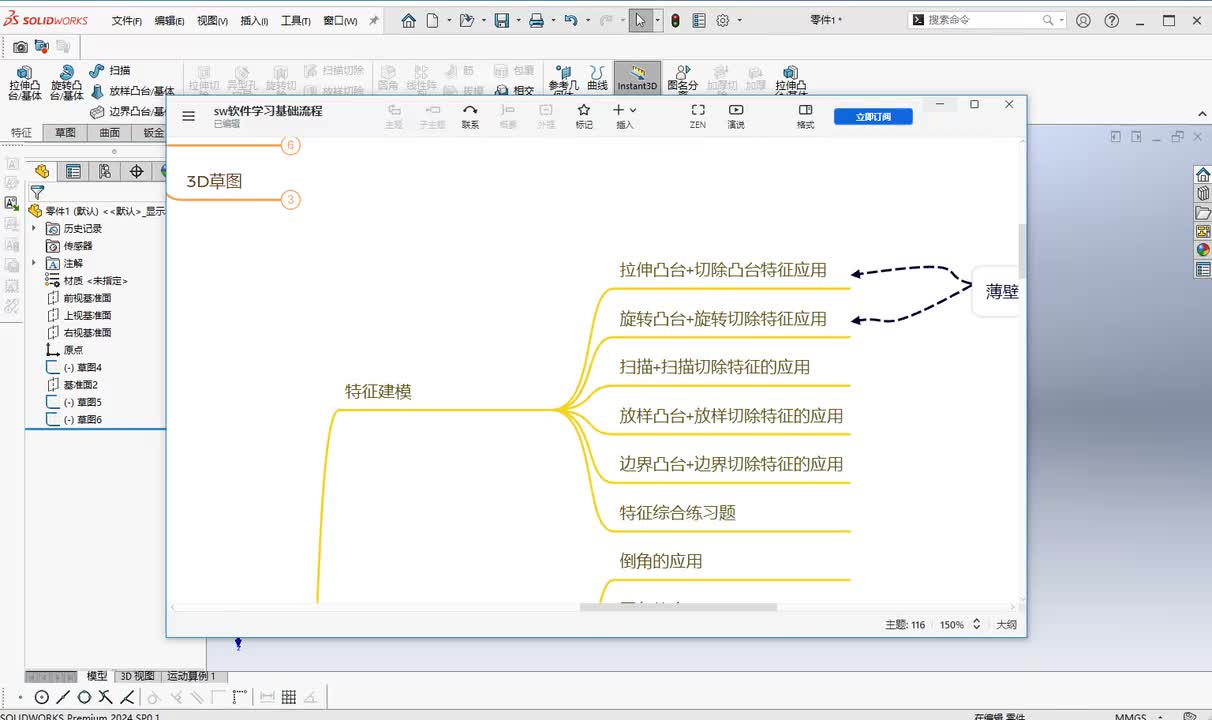Pin the SolidWorks menu bar

coord(374,20)
